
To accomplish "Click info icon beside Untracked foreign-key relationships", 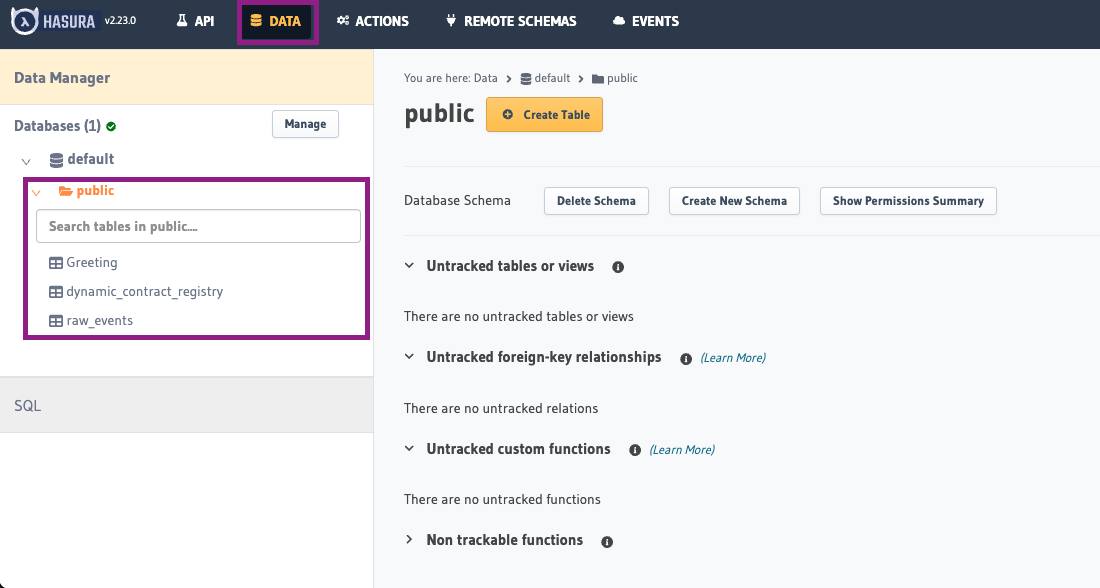I will click(x=686, y=358).
